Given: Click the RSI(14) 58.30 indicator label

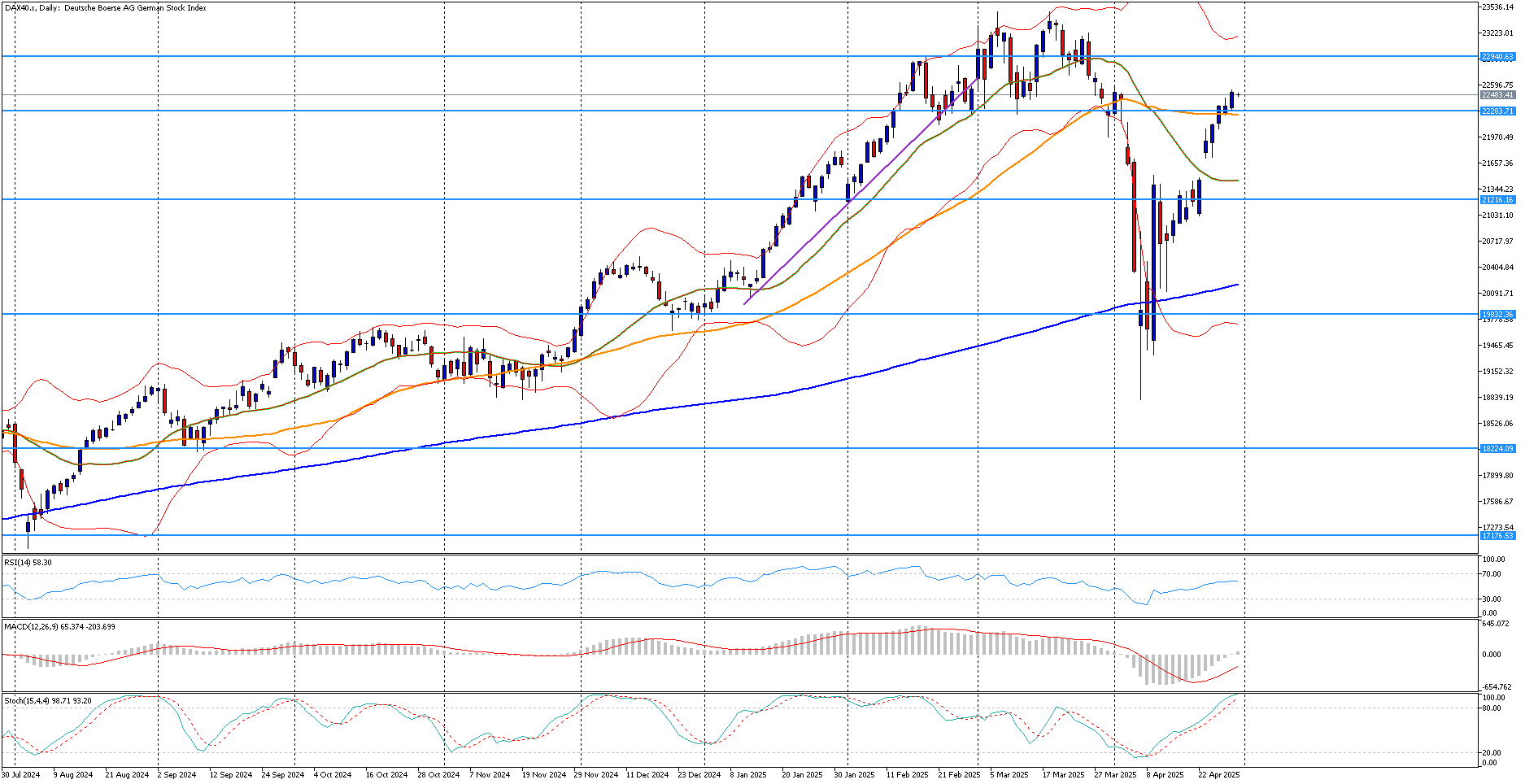Looking at the screenshot, I should point(28,562).
